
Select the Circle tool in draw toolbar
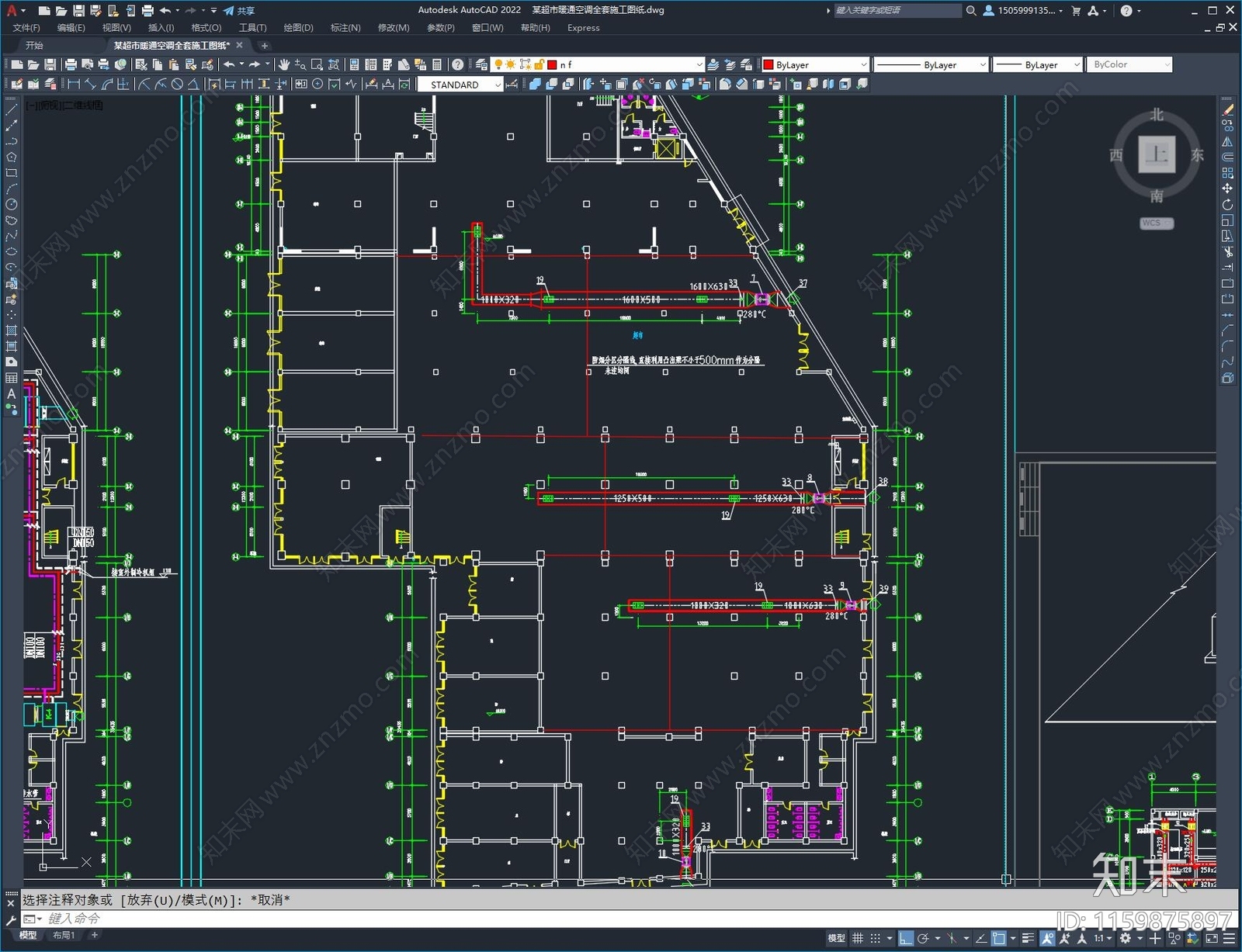click(x=11, y=205)
